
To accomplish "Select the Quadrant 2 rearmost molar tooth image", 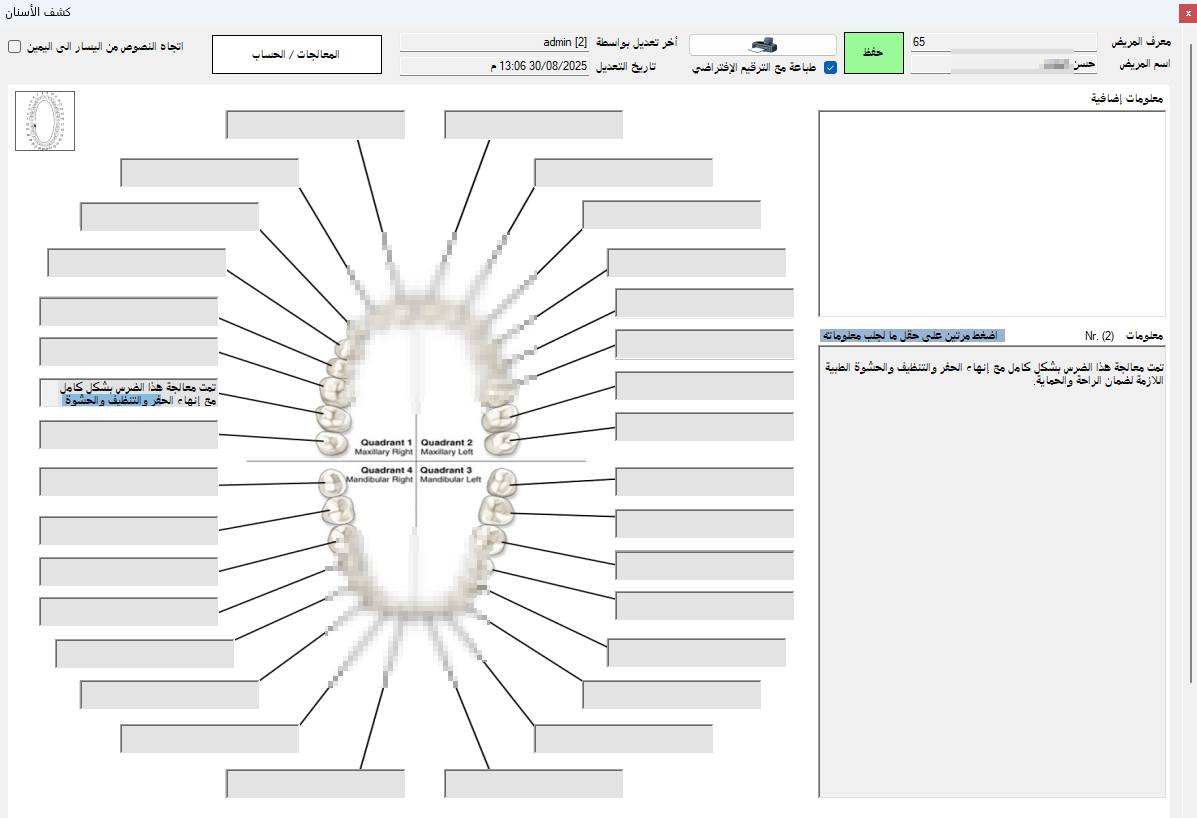I will [x=501, y=440].
